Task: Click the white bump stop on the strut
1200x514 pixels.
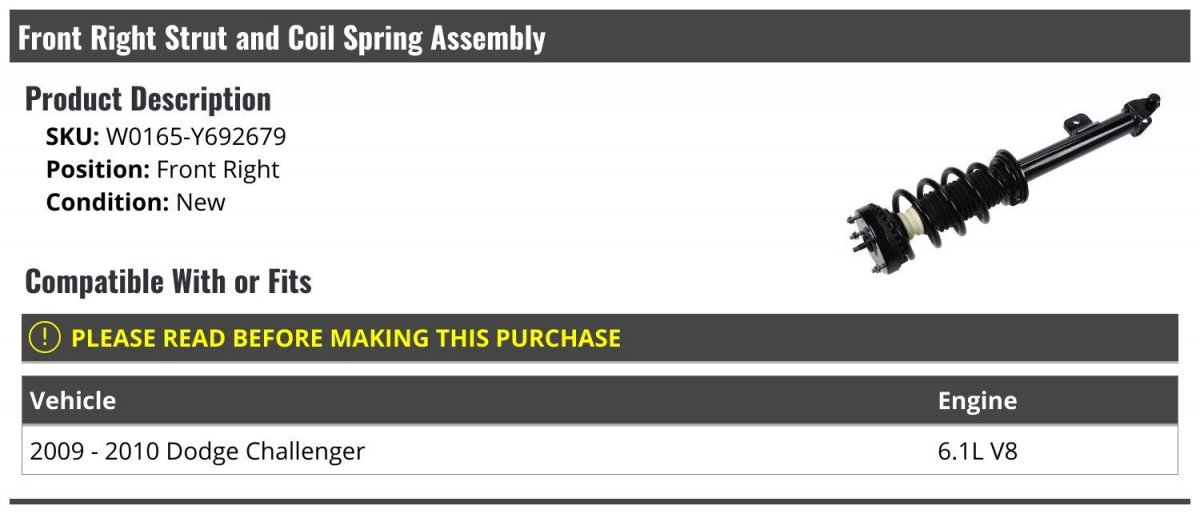Action: (908, 222)
